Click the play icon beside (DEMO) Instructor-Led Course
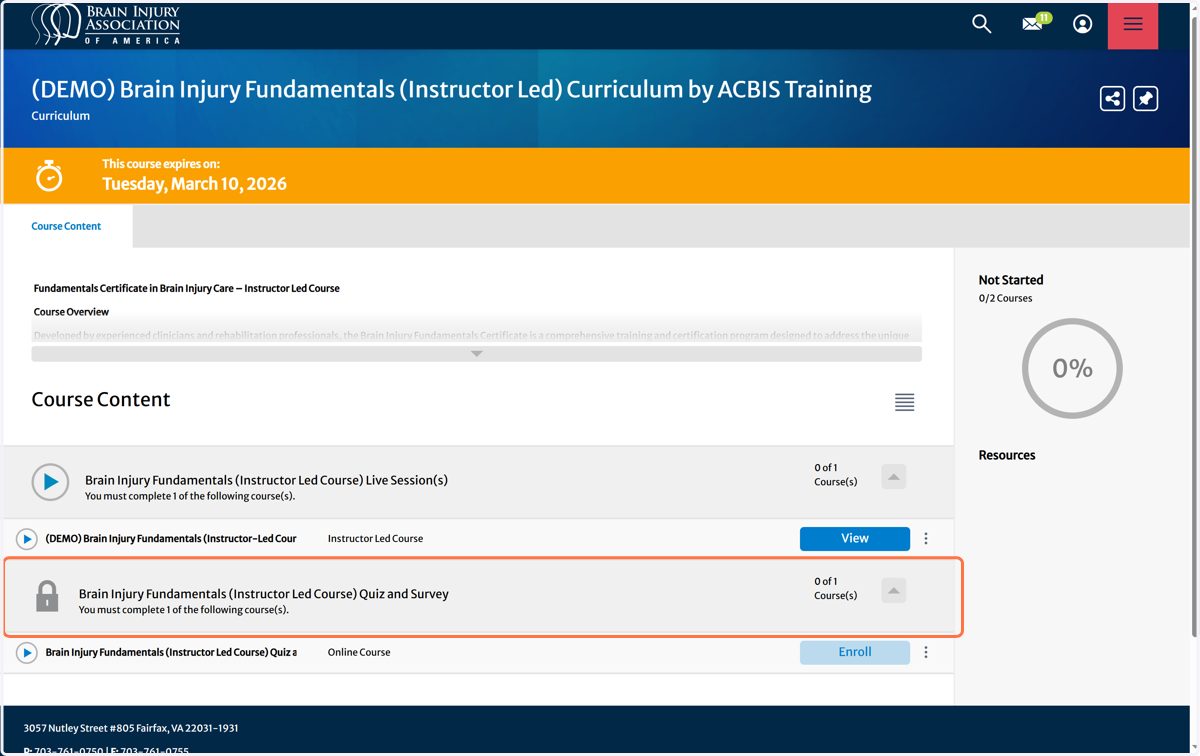The height and width of the screenshot is (756, 1200). [x=27, y=539]
